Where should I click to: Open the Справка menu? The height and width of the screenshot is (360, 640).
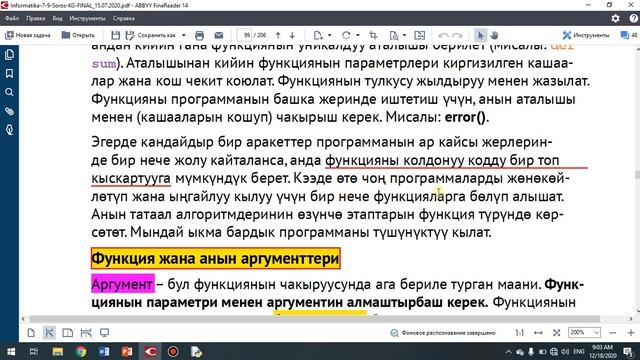124,18
